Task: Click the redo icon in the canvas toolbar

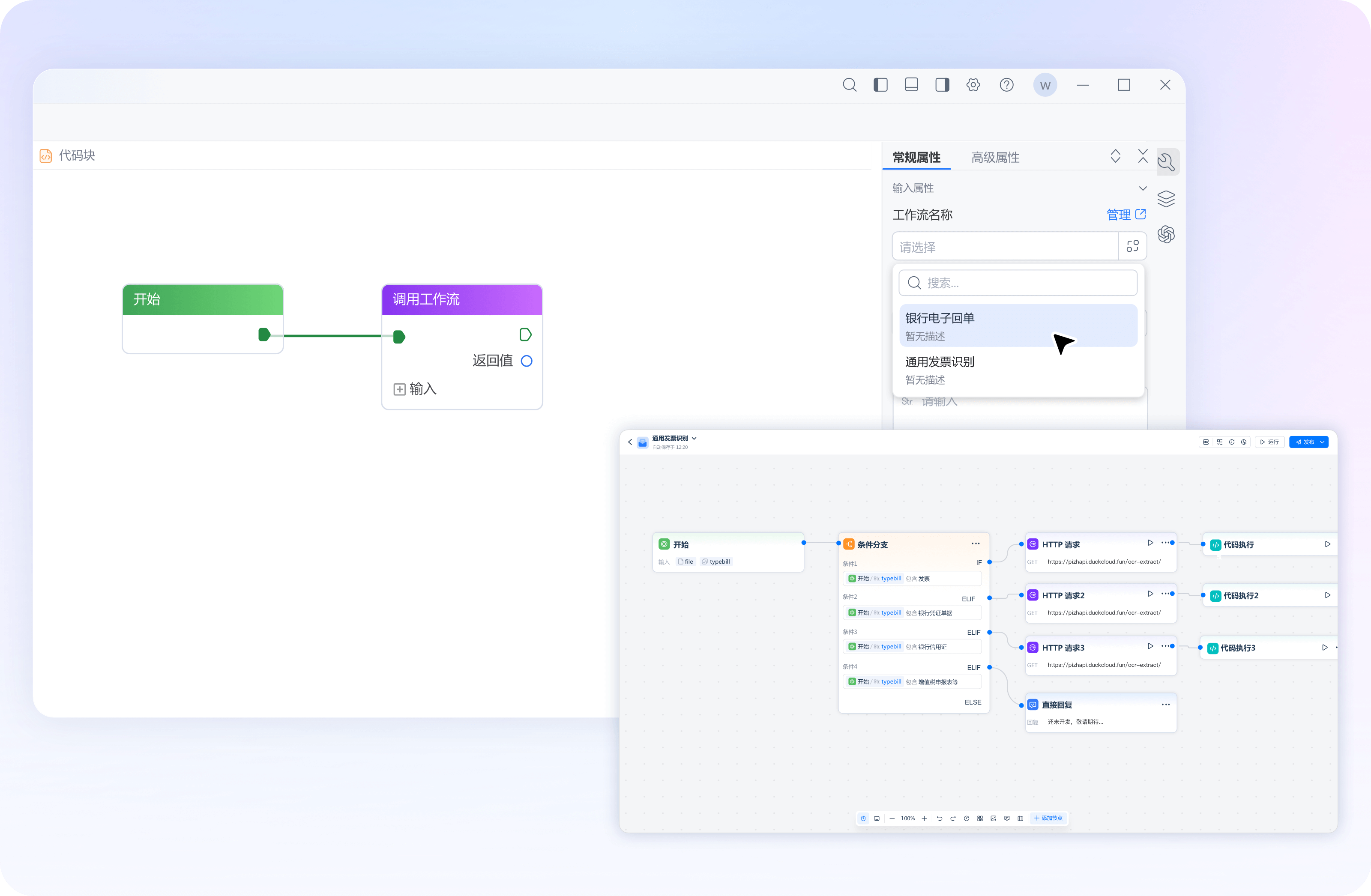Action: point(953,819)
